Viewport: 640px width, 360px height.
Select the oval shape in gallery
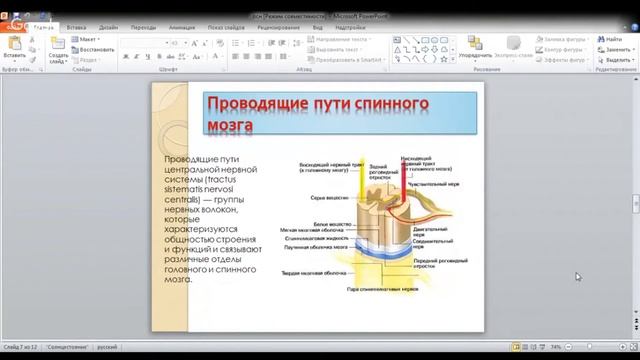pos(435,40)
